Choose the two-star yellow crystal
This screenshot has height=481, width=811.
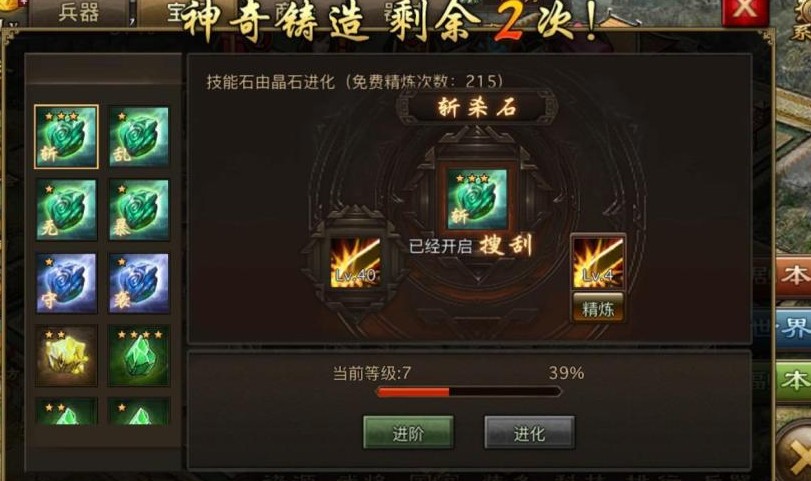point(66,356)
